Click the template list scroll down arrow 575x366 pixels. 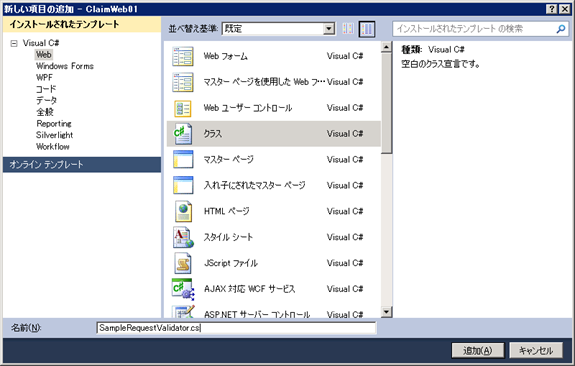pos(386,312)
